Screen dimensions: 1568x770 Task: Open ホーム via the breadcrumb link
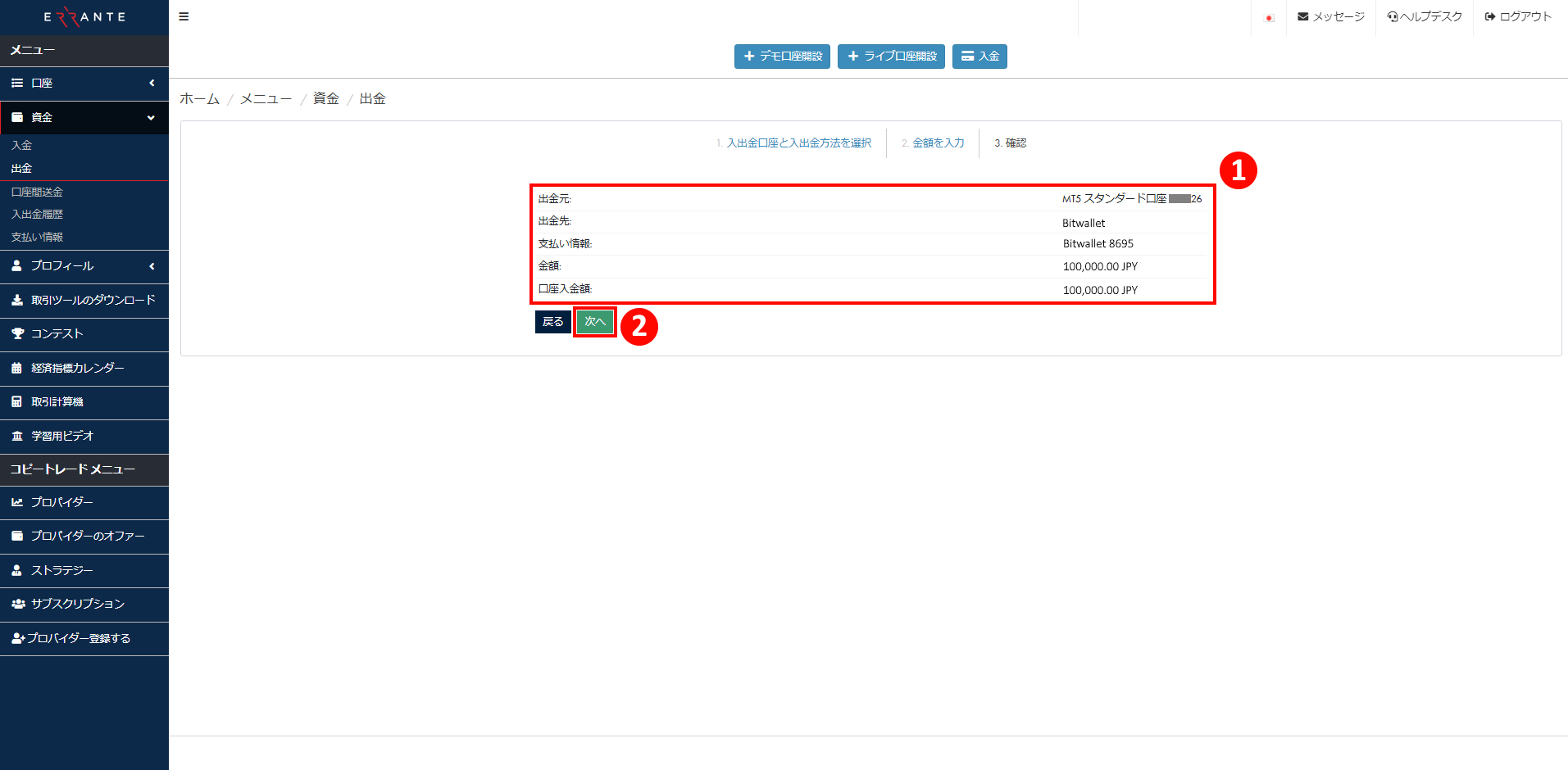pyautogui.click(x=199, y=97)
